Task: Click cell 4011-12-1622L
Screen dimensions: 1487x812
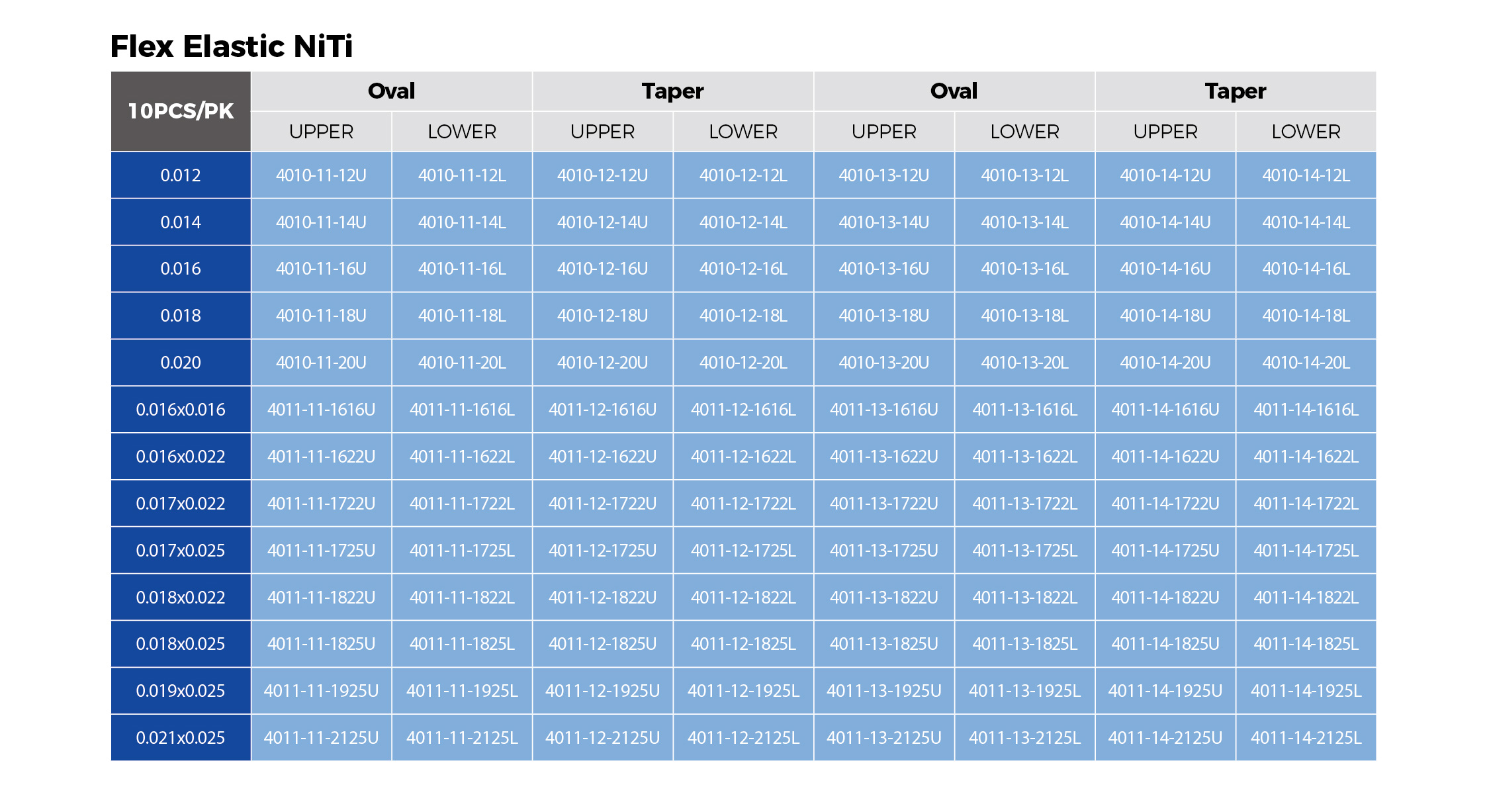Action: click(x=743, y=457)
